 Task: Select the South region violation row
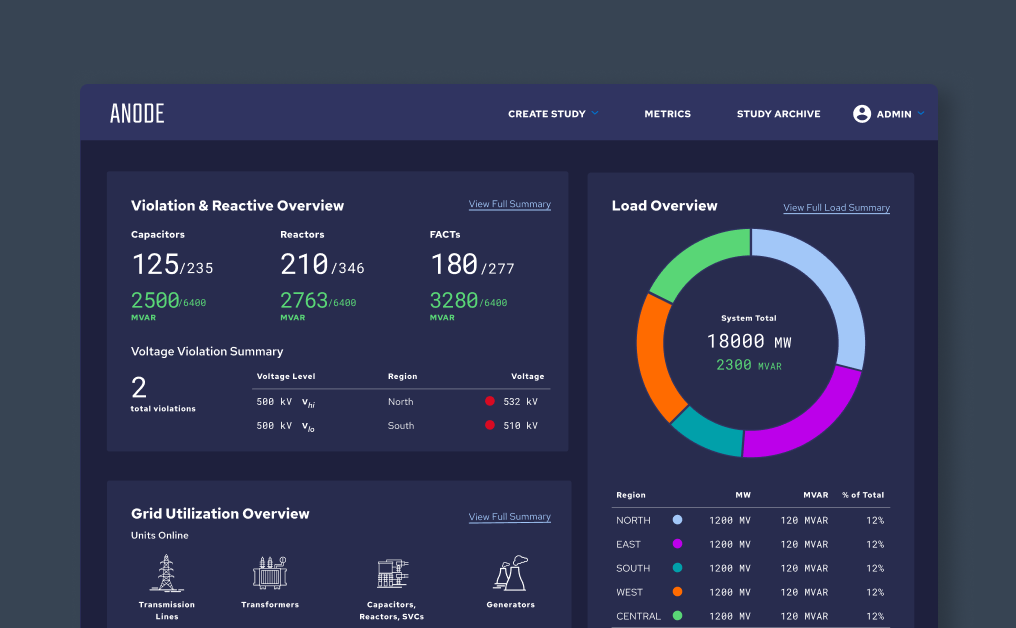(x=401, y=426)
